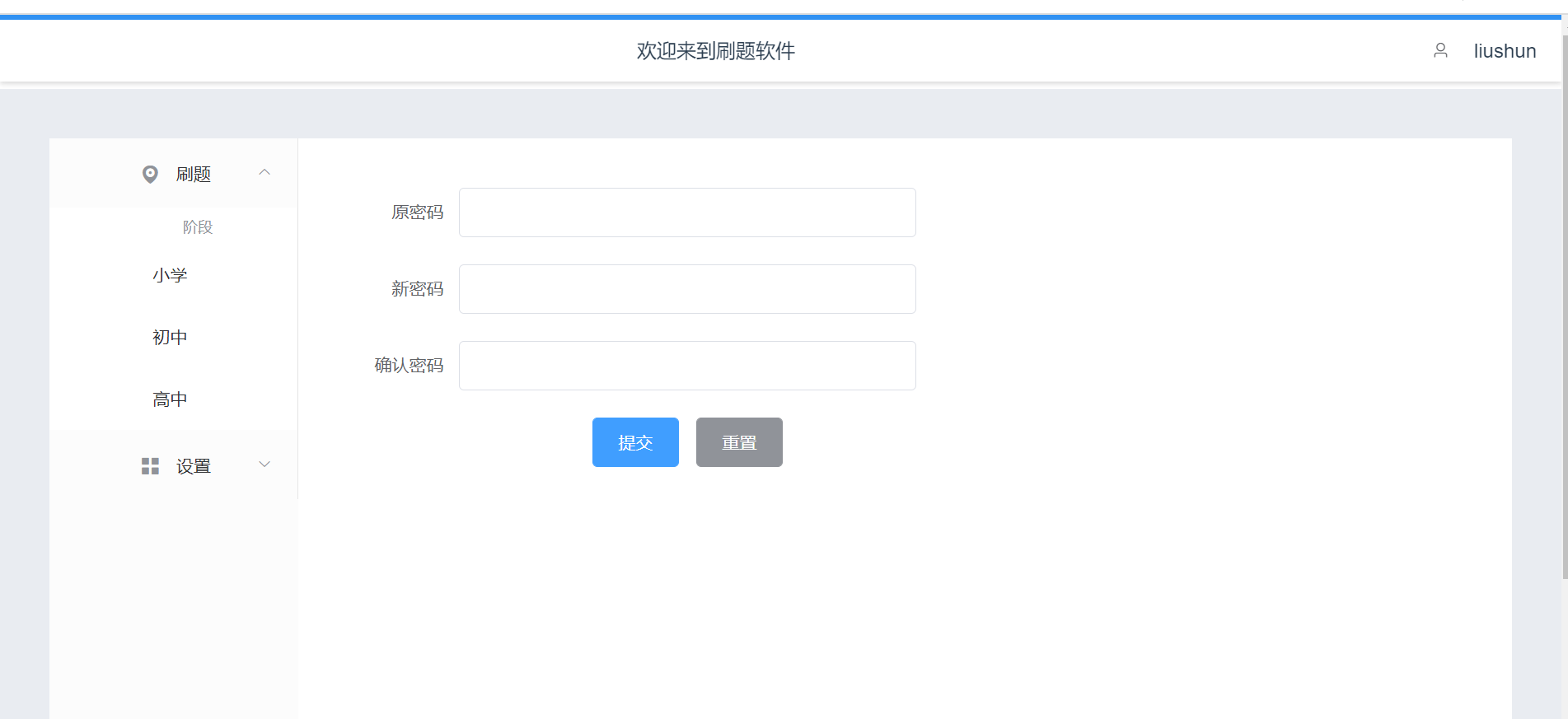The width and height of the screenshot is (1568, 719).
Task: Submit the form with 提交 button
Action: [x=635, y=442]
